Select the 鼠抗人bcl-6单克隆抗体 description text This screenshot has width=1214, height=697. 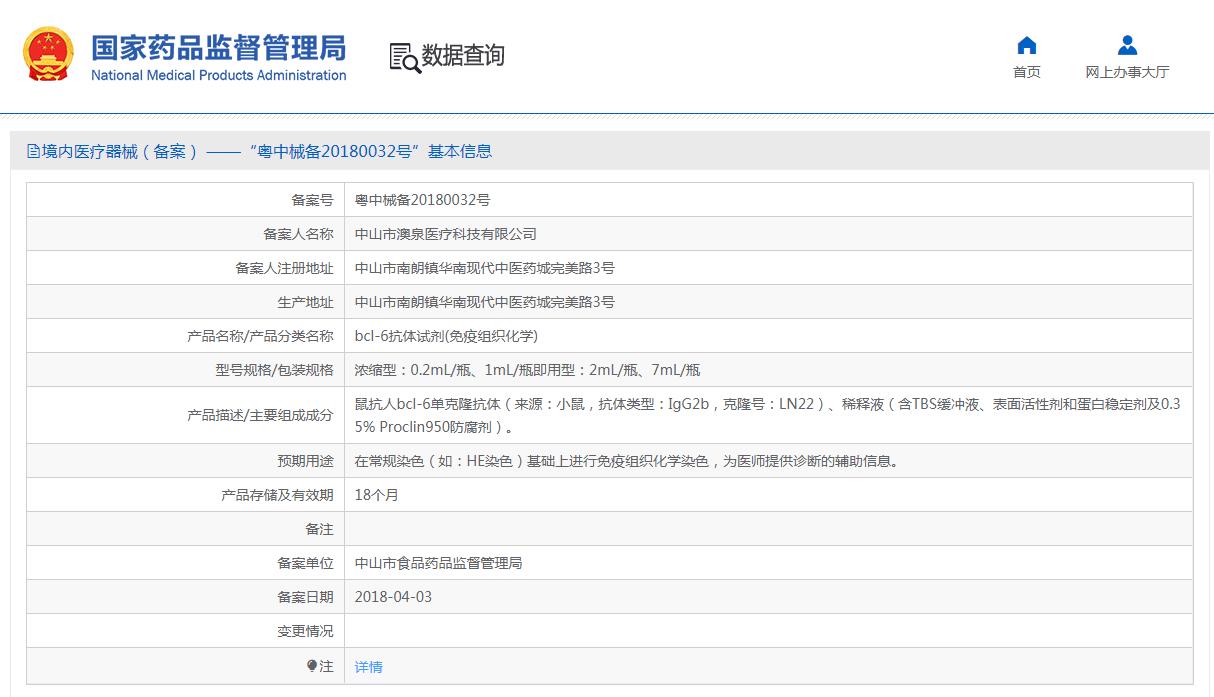pyautogui.click(x=768, y=415)
